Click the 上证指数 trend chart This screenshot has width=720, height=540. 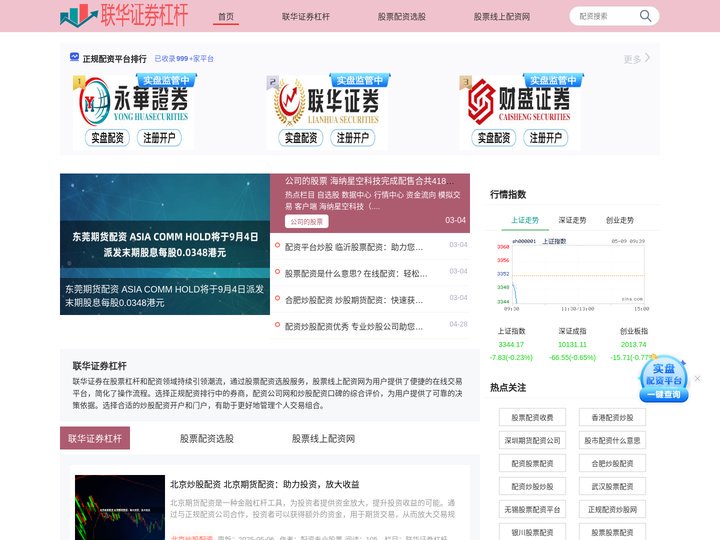tap(573, 275)
